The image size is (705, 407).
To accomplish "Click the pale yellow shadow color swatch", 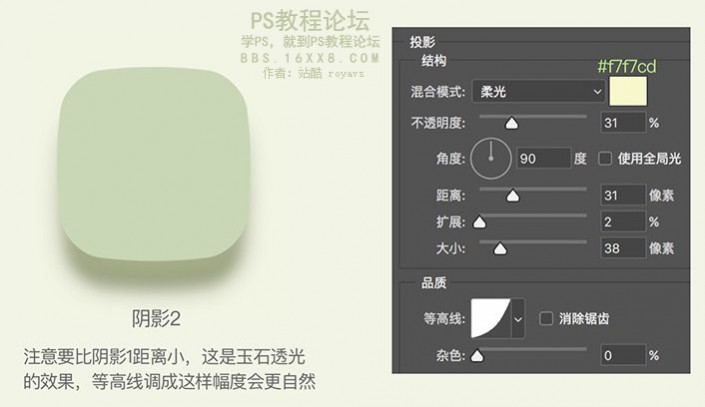I will click(x=628, y=91).
